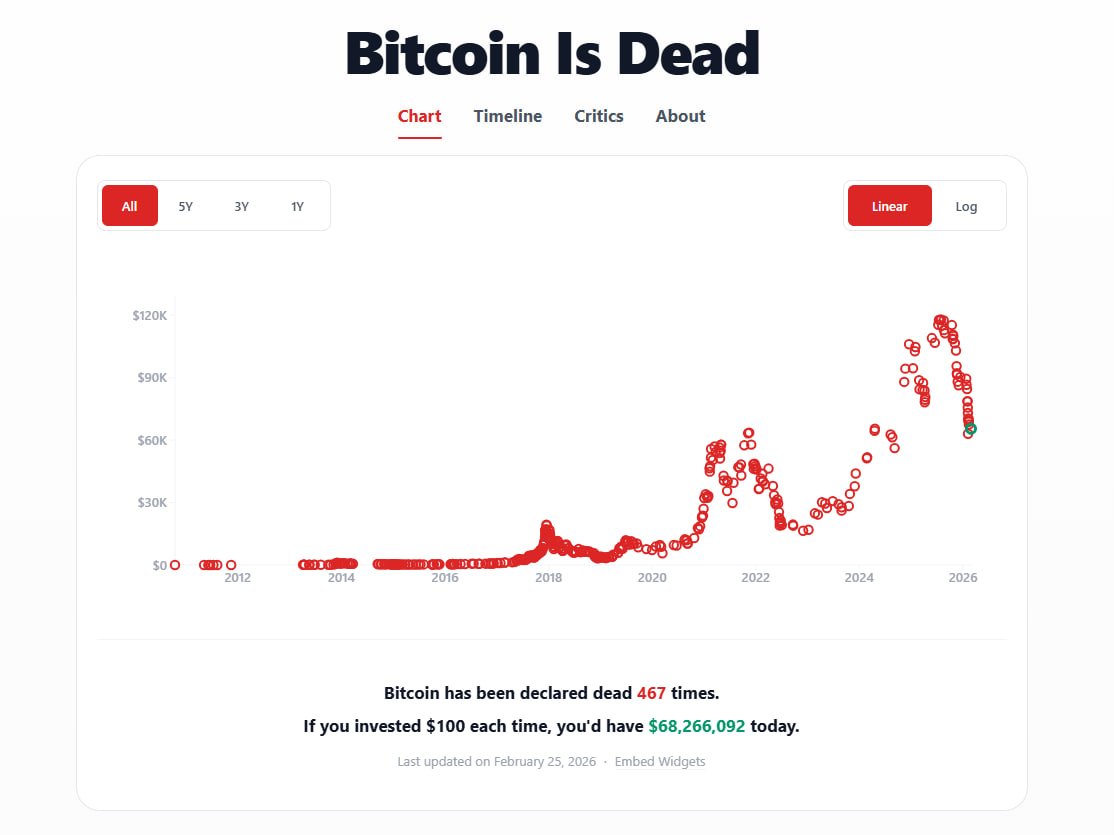The height and width of the screenshot is (835, 1114).
Task: Select the 5Y time range
Action: (185, 206)
